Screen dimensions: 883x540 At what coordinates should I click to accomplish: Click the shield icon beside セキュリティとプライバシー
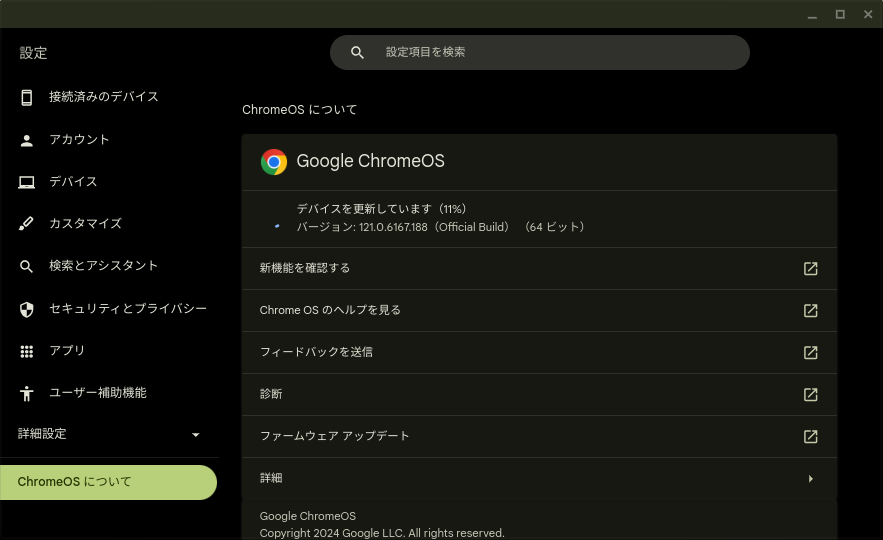pos(26,309)
